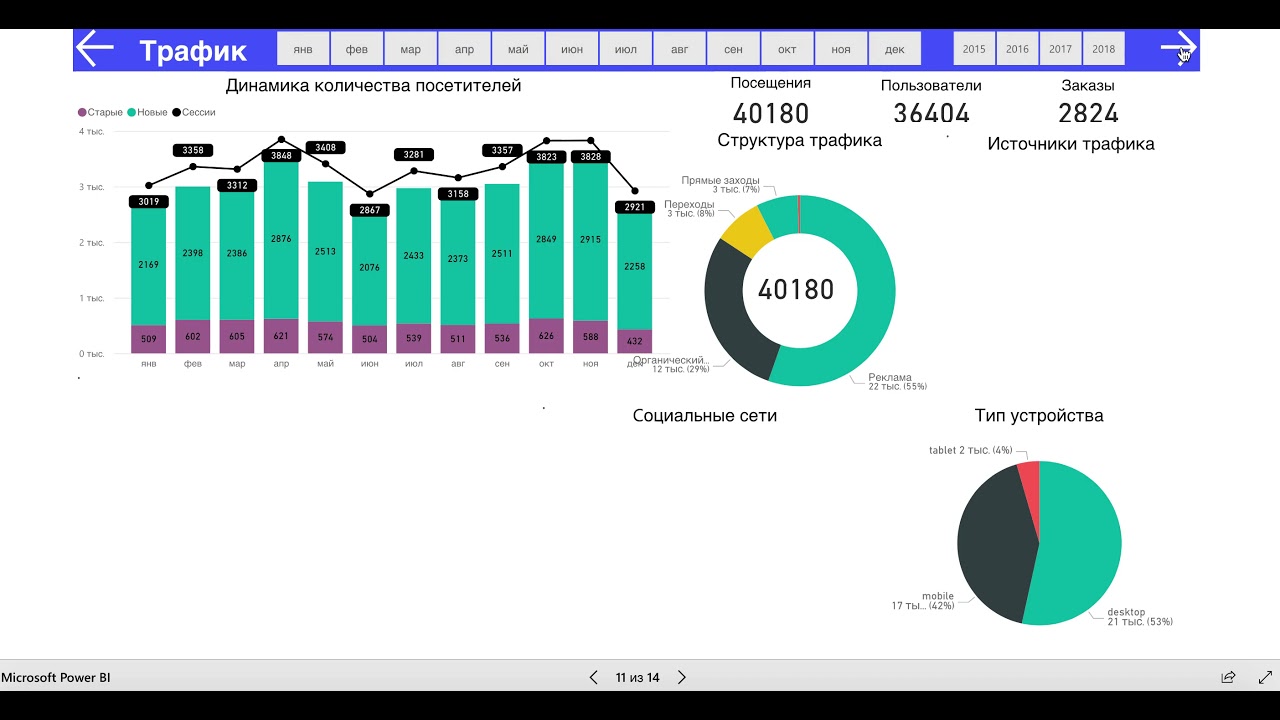Click the Новые legend green dot
The width and height of the screenshot is (1280, 720).
tap(131, 113)
